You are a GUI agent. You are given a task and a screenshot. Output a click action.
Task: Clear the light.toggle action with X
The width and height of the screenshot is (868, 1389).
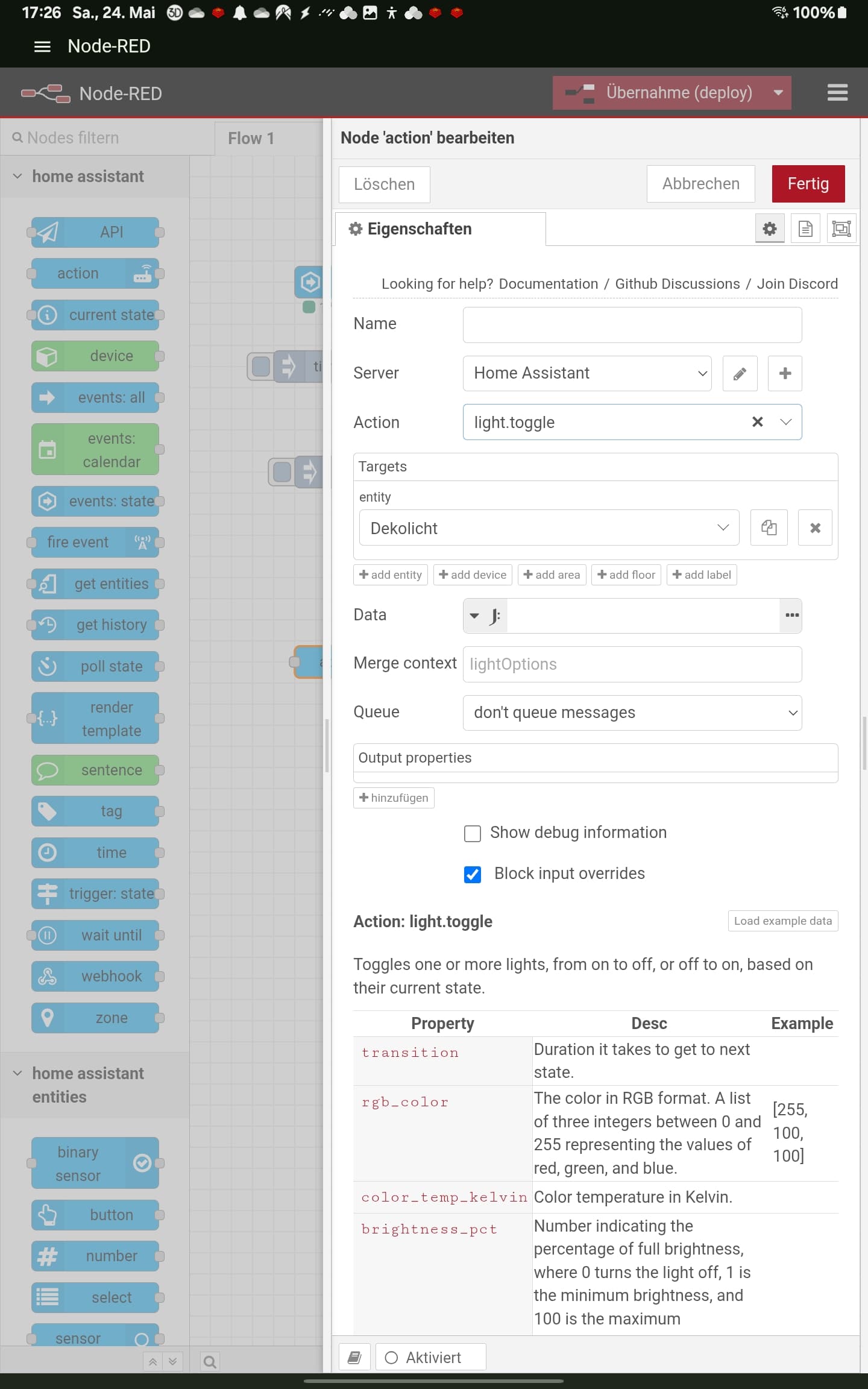point(758,422)
